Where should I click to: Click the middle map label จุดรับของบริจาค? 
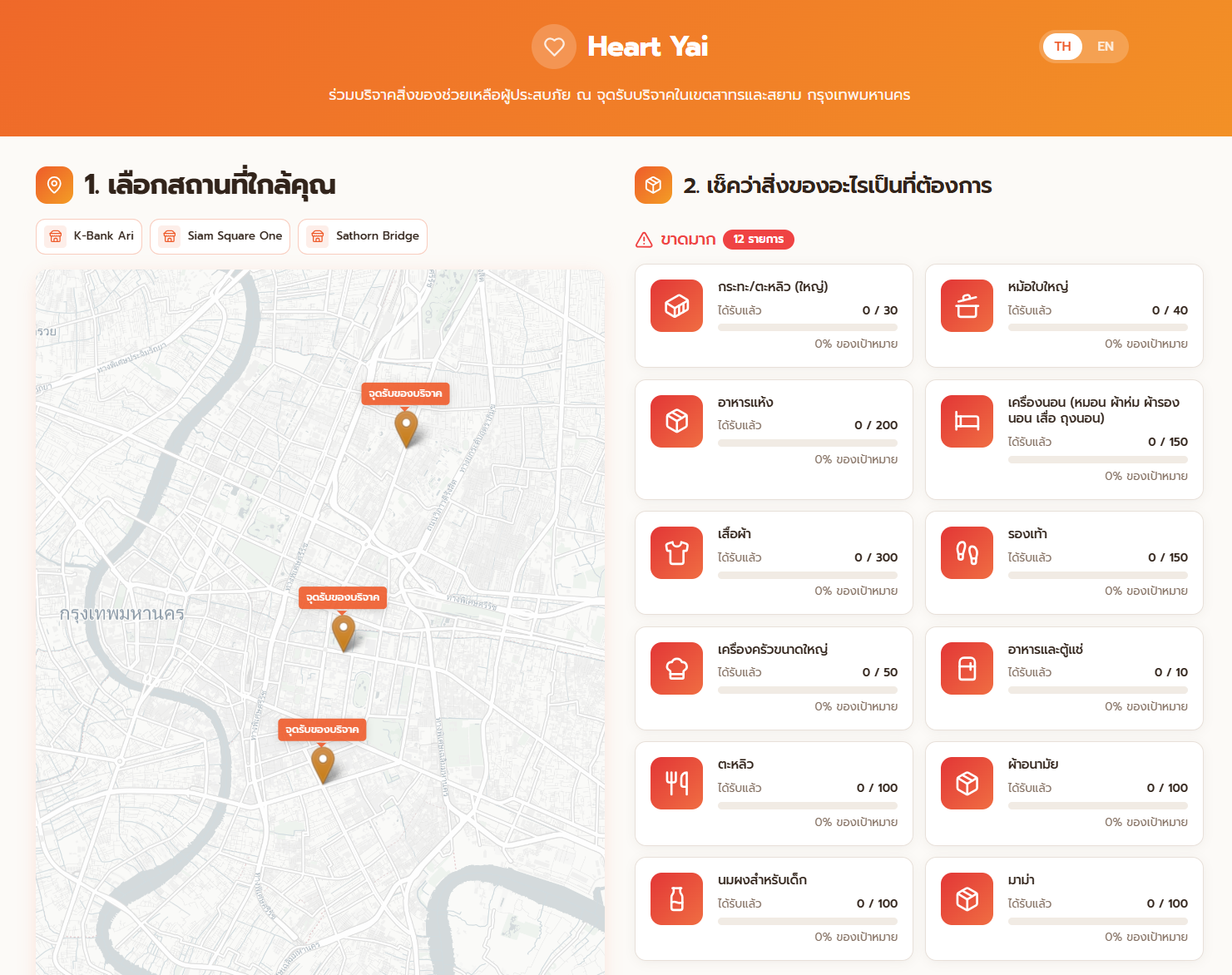point(343,597)
